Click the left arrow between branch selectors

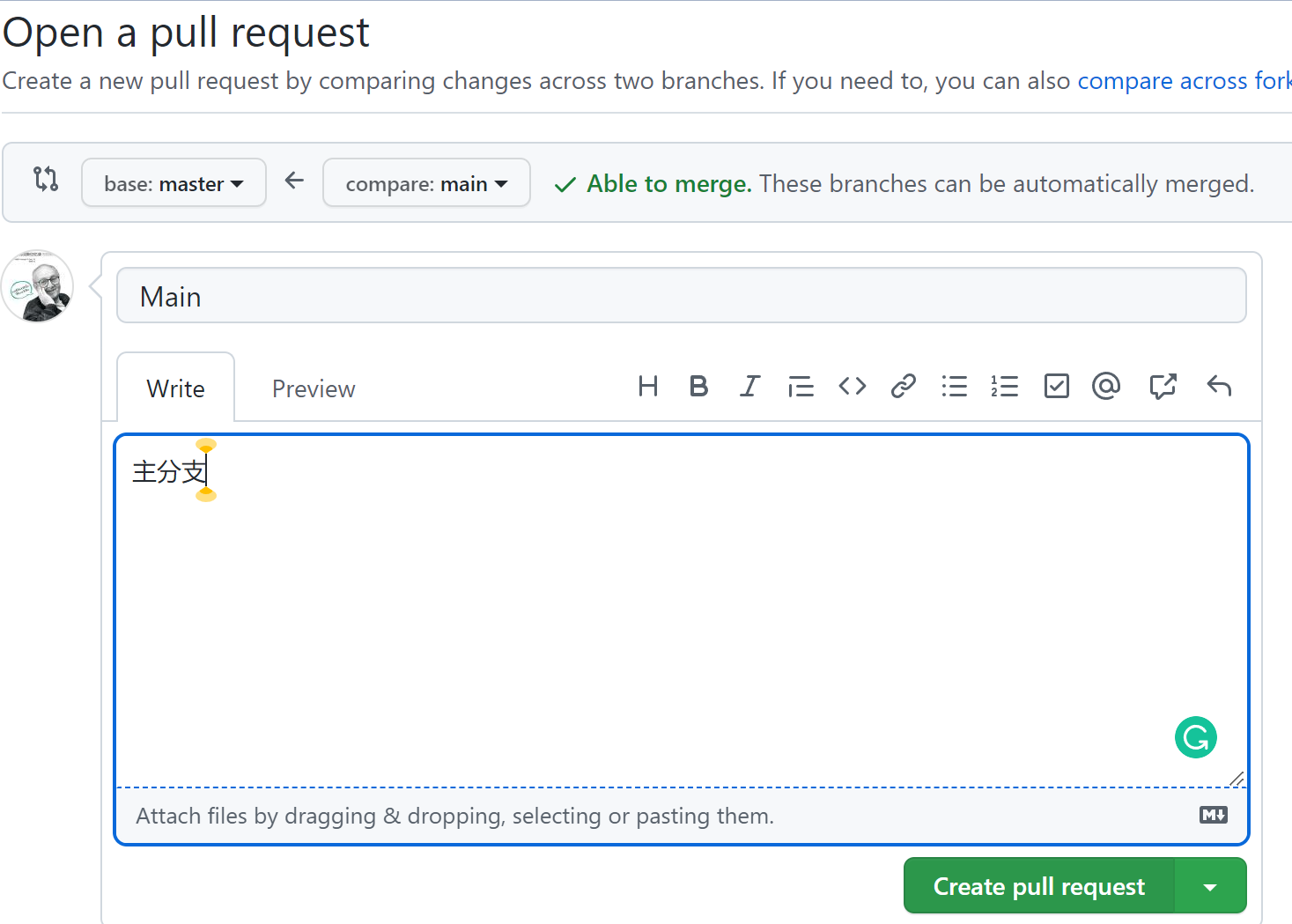click(x=294, y=181)
